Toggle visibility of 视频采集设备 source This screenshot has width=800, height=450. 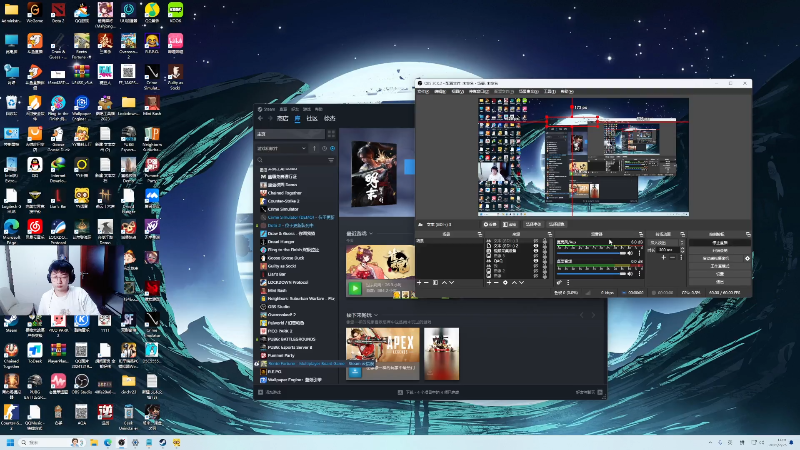tap(536, 251)
